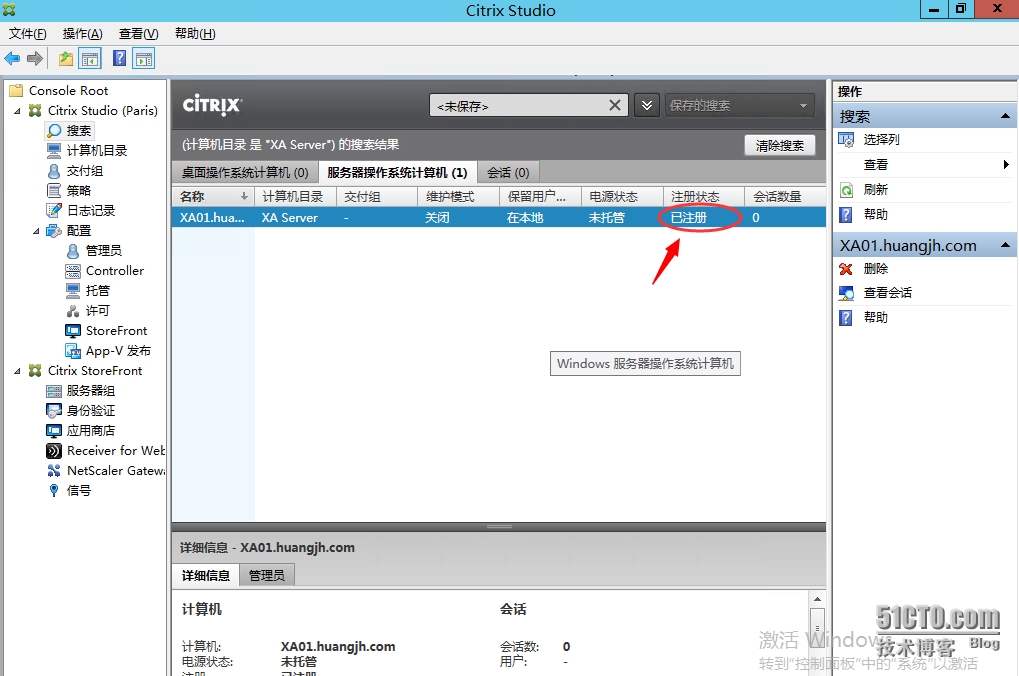Switch to 会话 (0) tab

point(508,172)
